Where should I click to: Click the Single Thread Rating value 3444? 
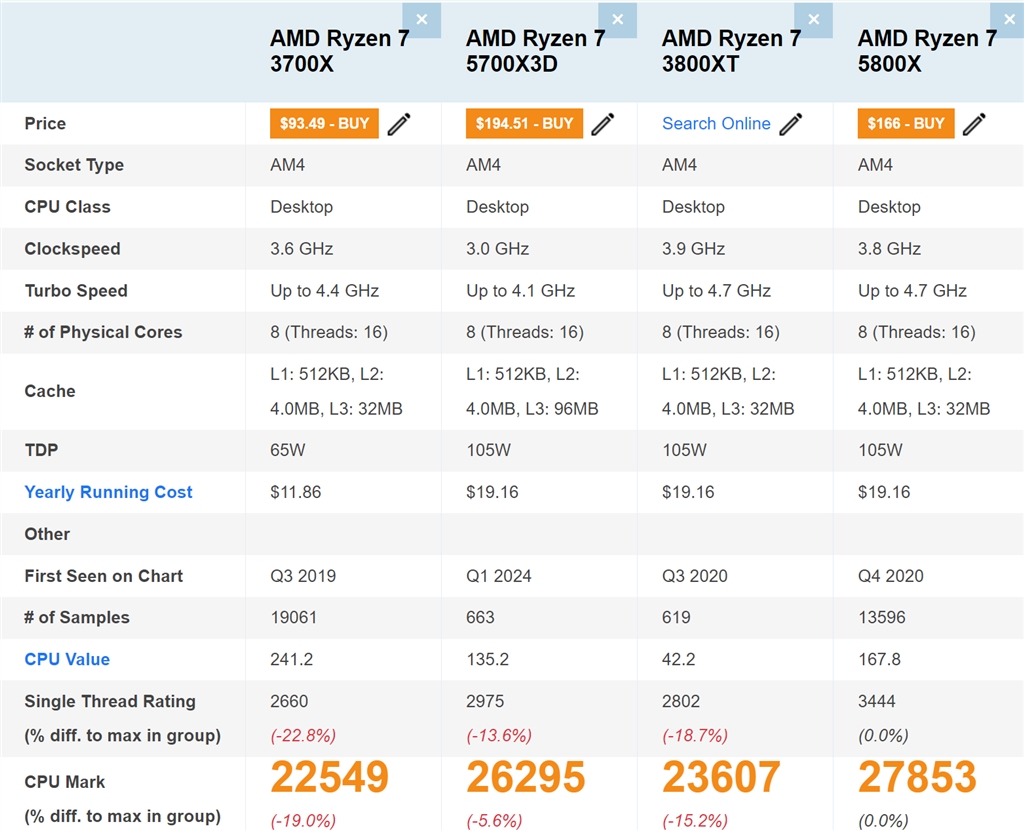[x=877, y=701]
